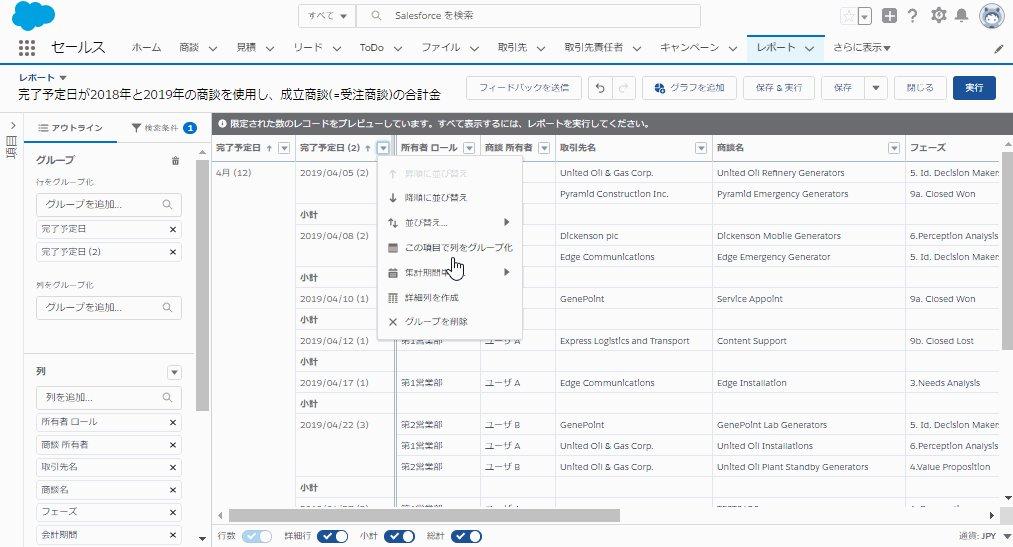Toggle the 行数 switch

tap(256, 536)
